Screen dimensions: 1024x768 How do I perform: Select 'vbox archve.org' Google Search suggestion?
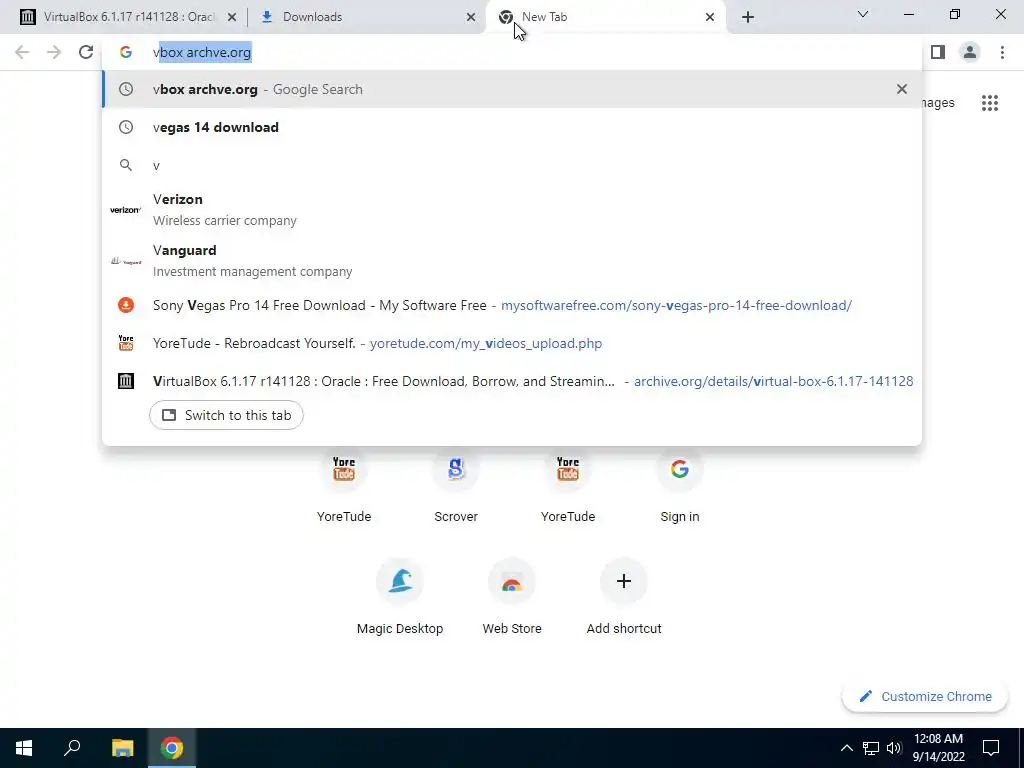coord(512,89)
